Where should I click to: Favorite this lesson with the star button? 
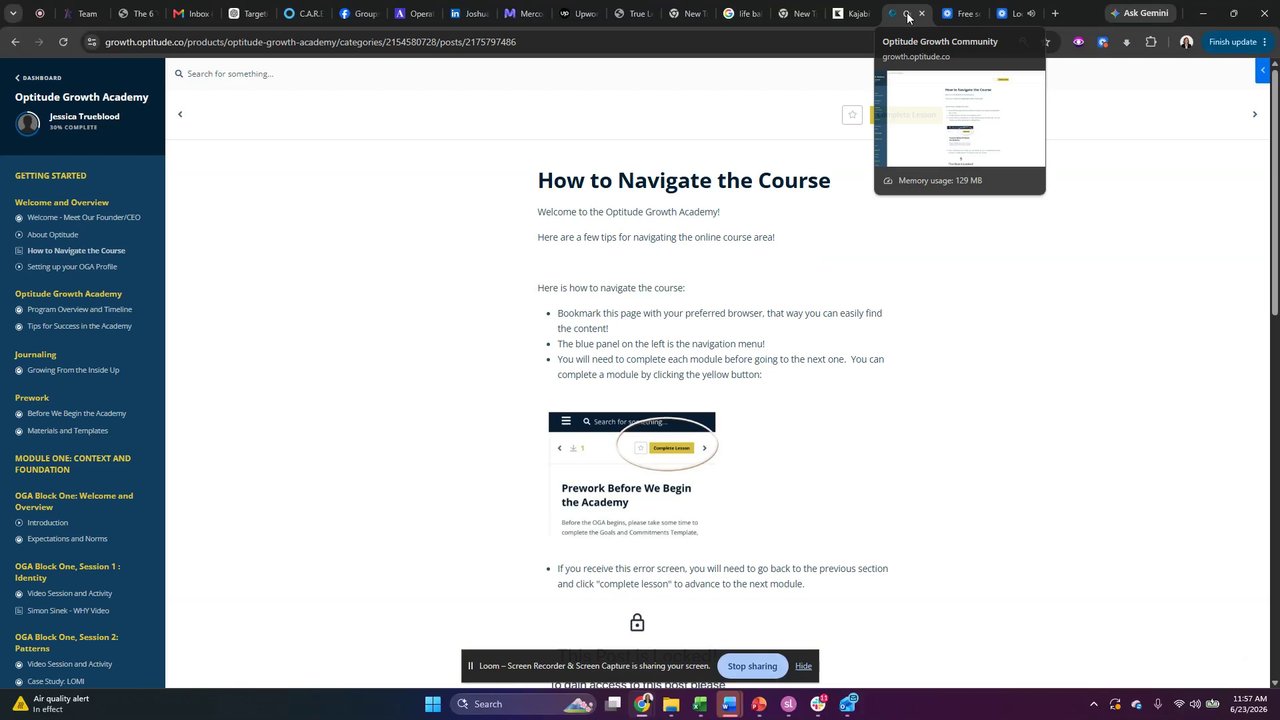[x=852, y=115]
